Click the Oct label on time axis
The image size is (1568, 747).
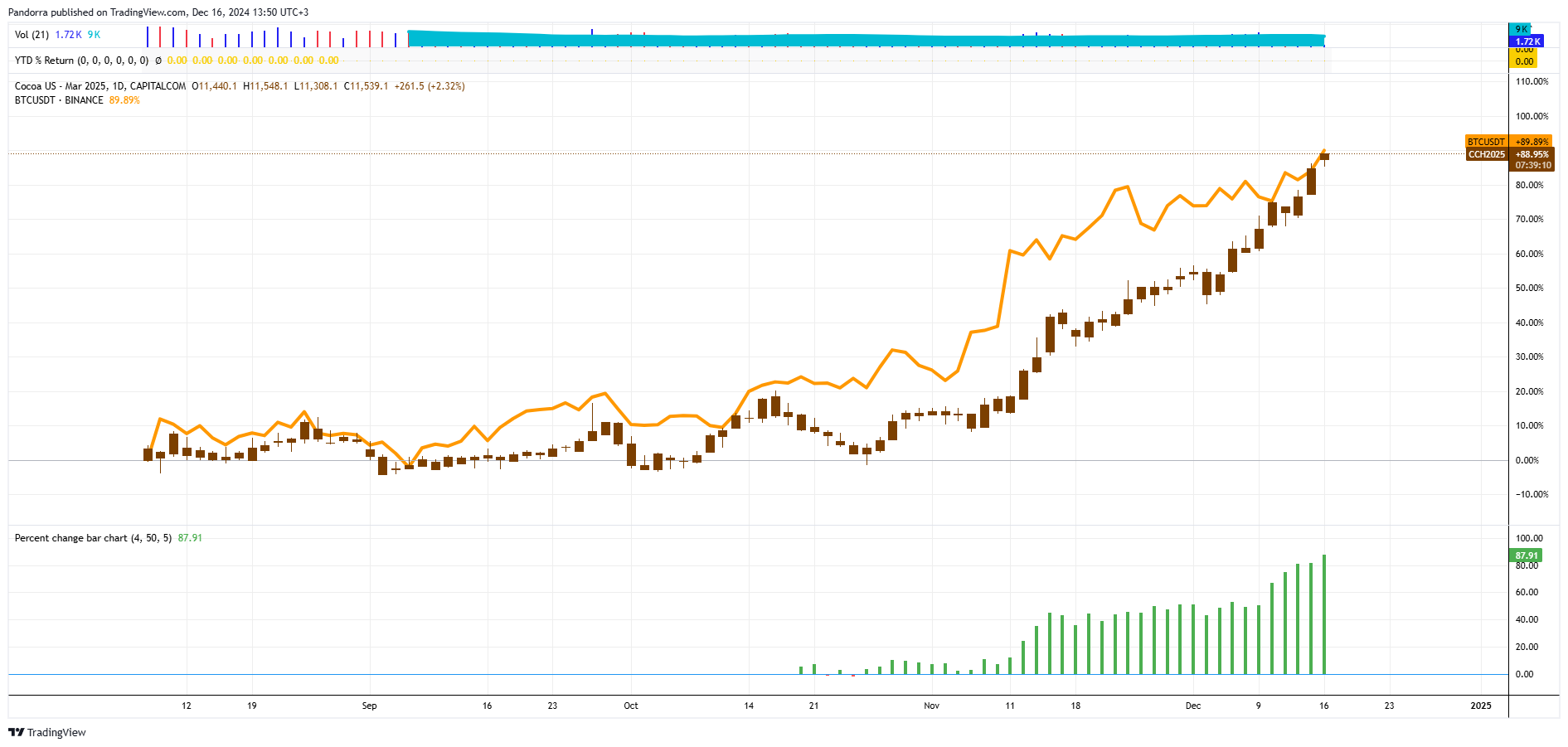[x=631, y=706]
